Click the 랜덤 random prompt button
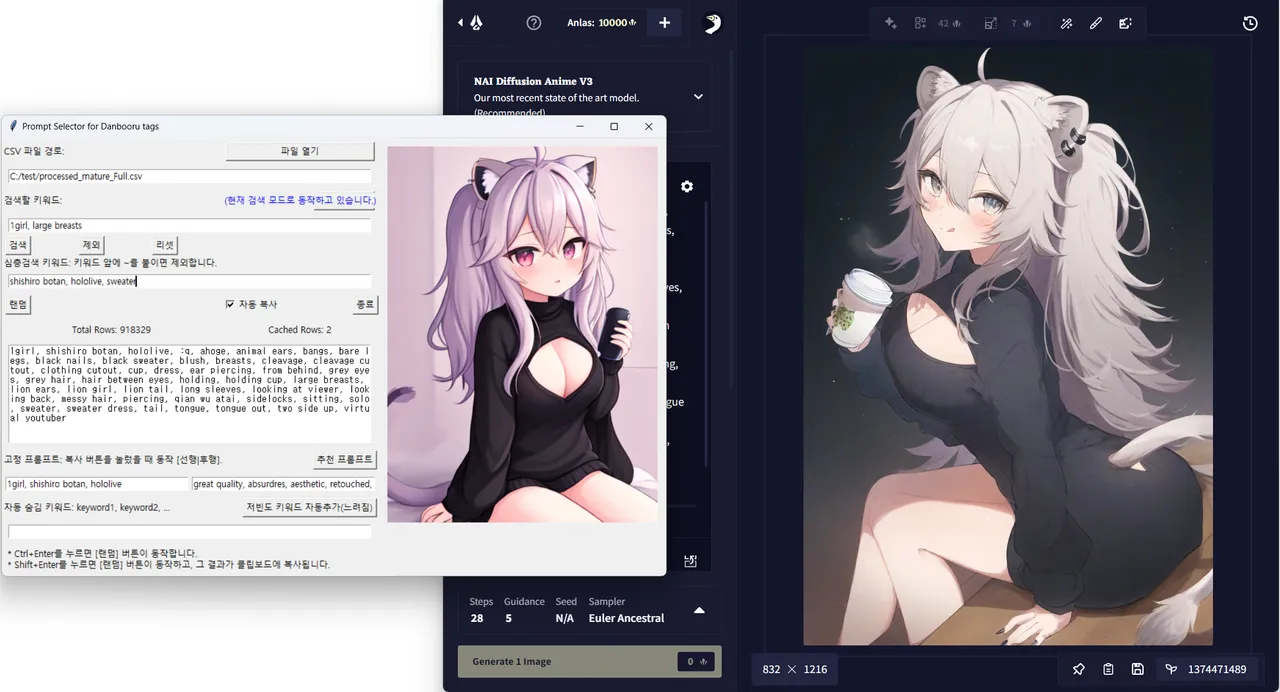 pyautogui.click(x=17, y=304)
